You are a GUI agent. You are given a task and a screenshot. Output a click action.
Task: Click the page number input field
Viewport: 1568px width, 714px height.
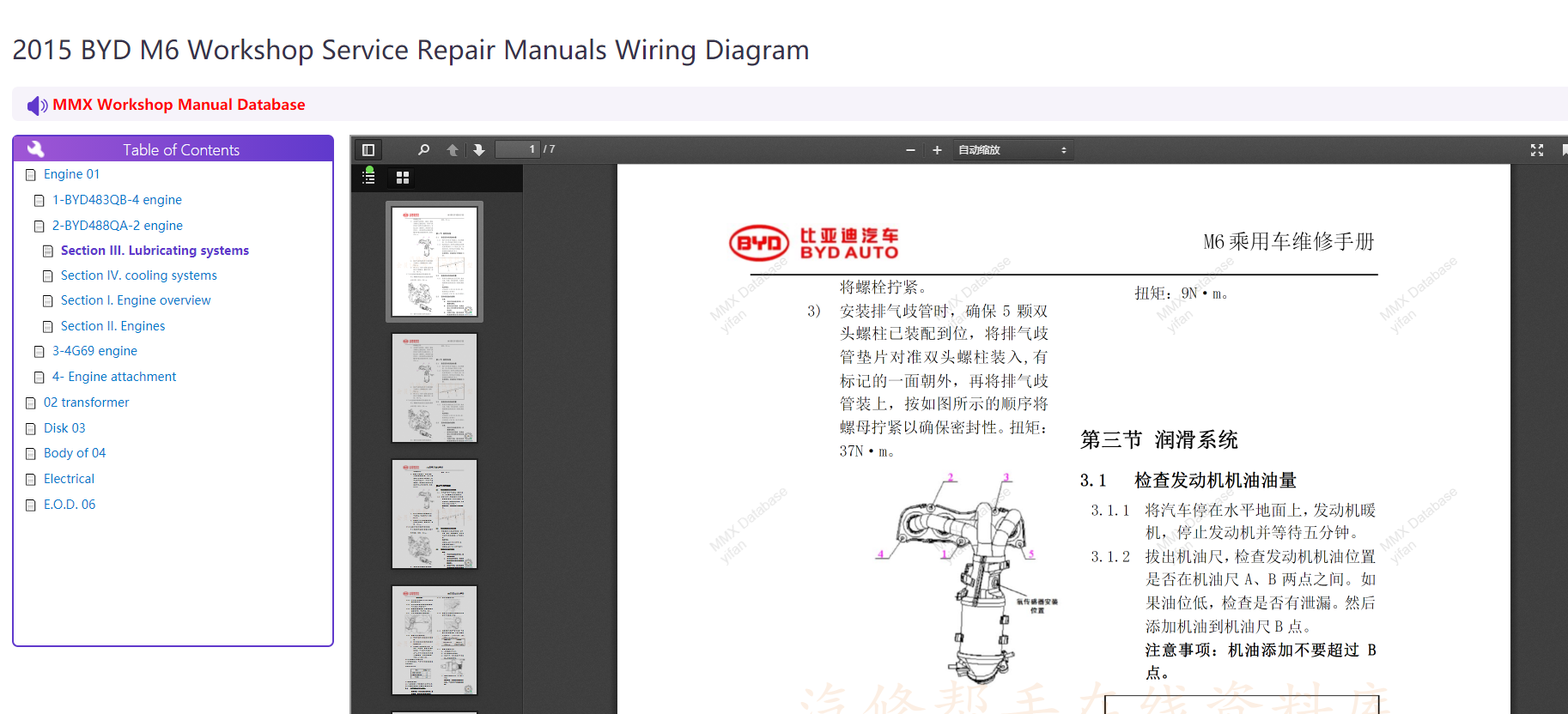(x=518, y=149)
